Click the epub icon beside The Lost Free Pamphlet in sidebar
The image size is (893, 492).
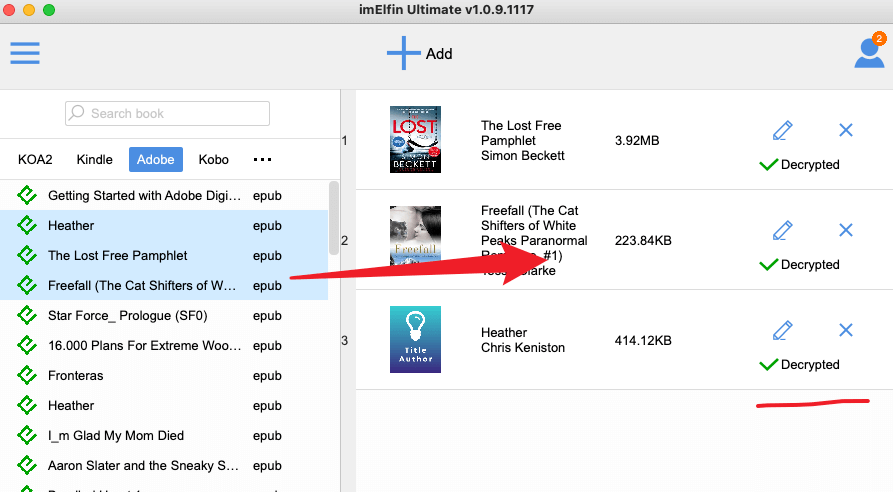click(27, 255)
